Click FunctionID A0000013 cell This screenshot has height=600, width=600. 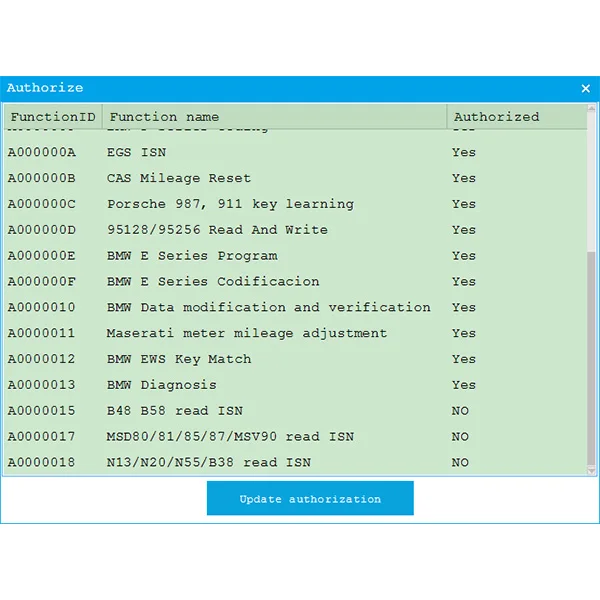point(42,385)
